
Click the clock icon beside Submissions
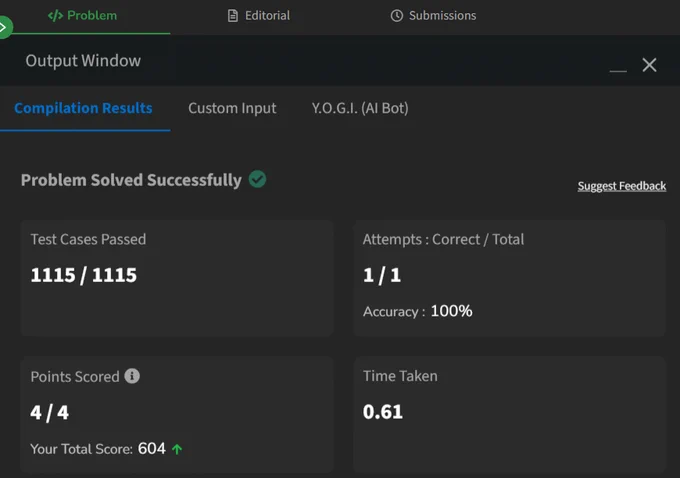tap(397, 16)
